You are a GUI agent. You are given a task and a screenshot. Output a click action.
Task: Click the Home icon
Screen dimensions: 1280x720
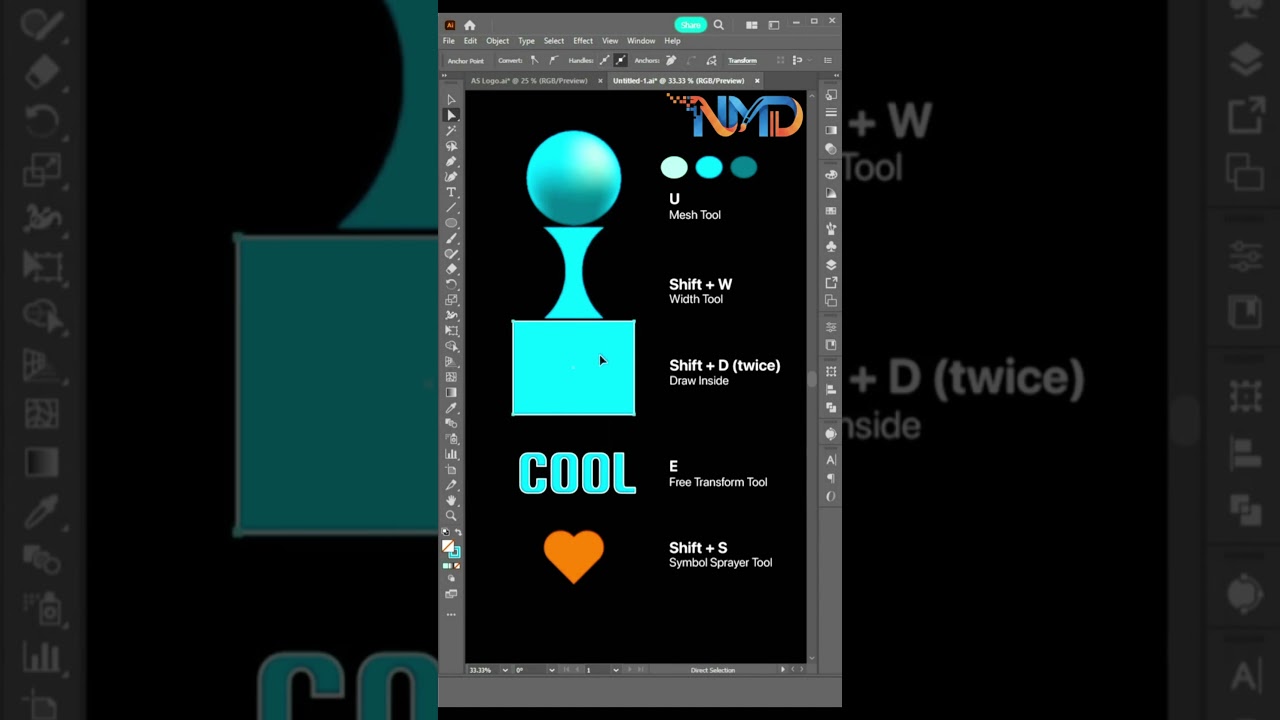point(470,25)
